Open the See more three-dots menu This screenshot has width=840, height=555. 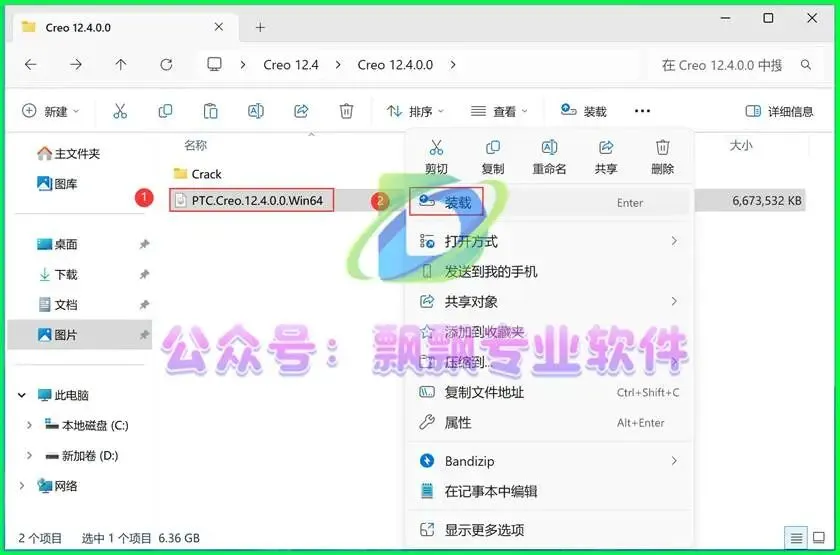click(x=642, y=111)
